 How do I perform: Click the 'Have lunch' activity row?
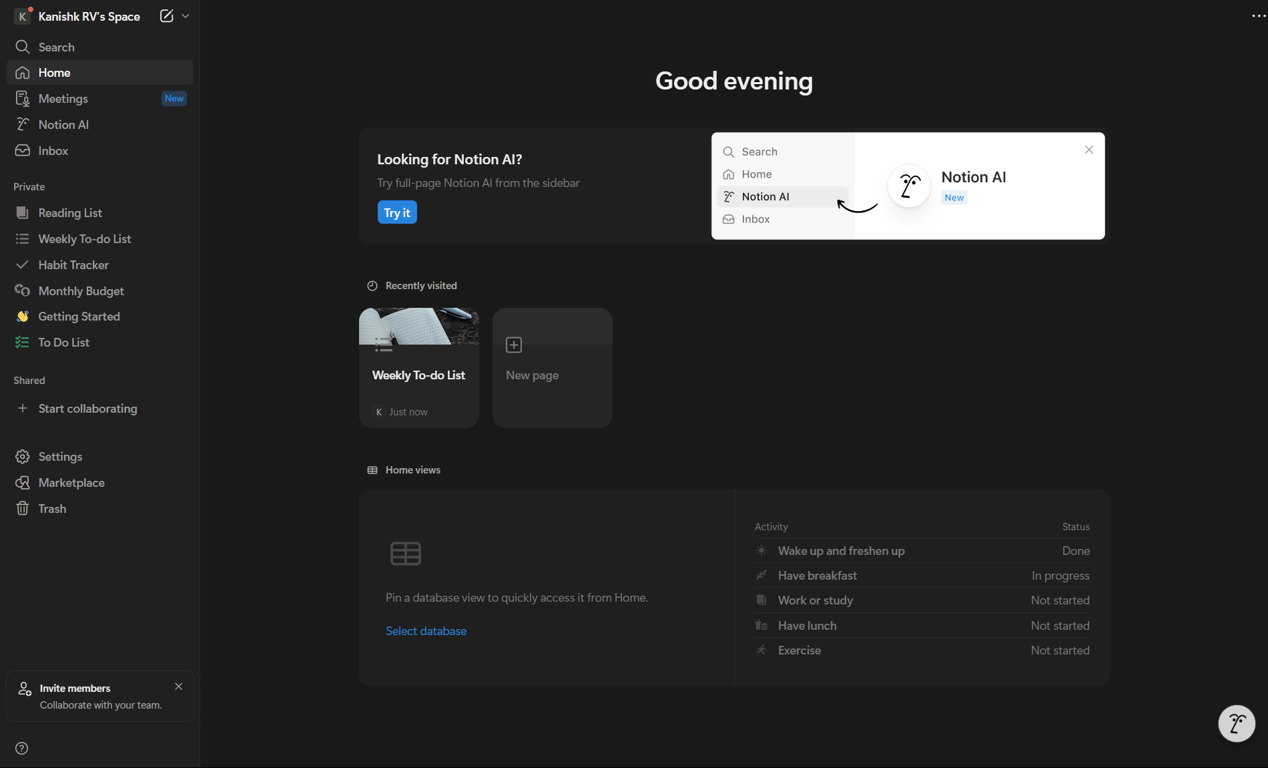pos(922,626)
